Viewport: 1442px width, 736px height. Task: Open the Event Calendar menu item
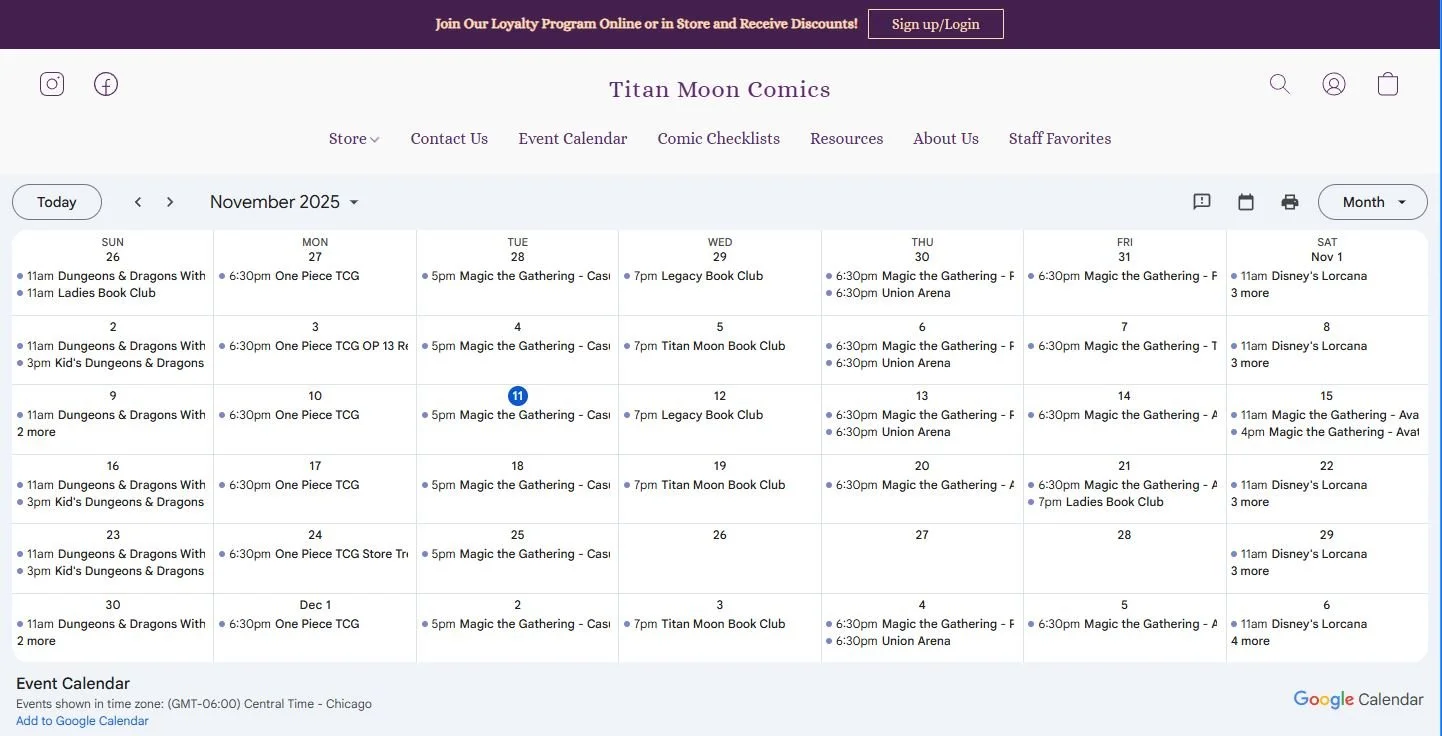[x=573, y=139]
